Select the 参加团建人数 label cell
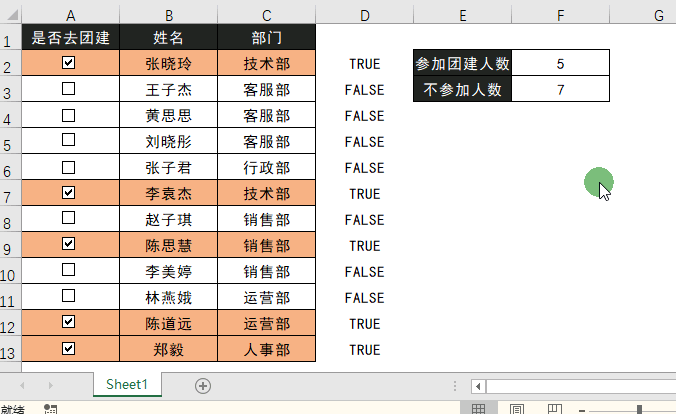676x414 pixels. 462,63
